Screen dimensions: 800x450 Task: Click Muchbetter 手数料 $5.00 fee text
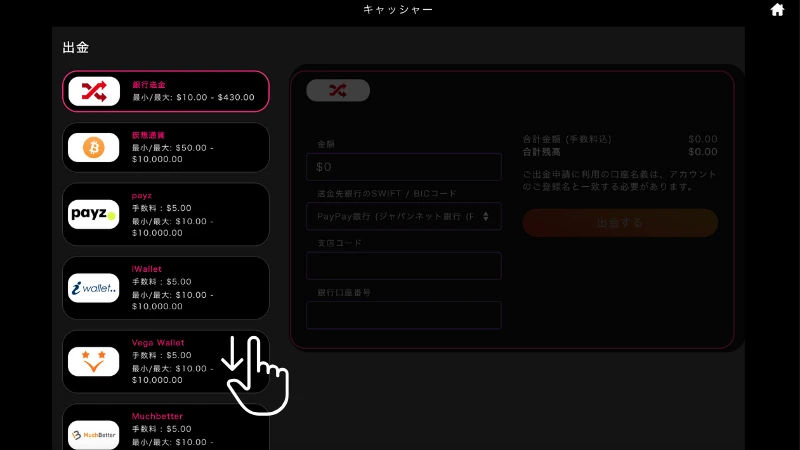[162, 429]
